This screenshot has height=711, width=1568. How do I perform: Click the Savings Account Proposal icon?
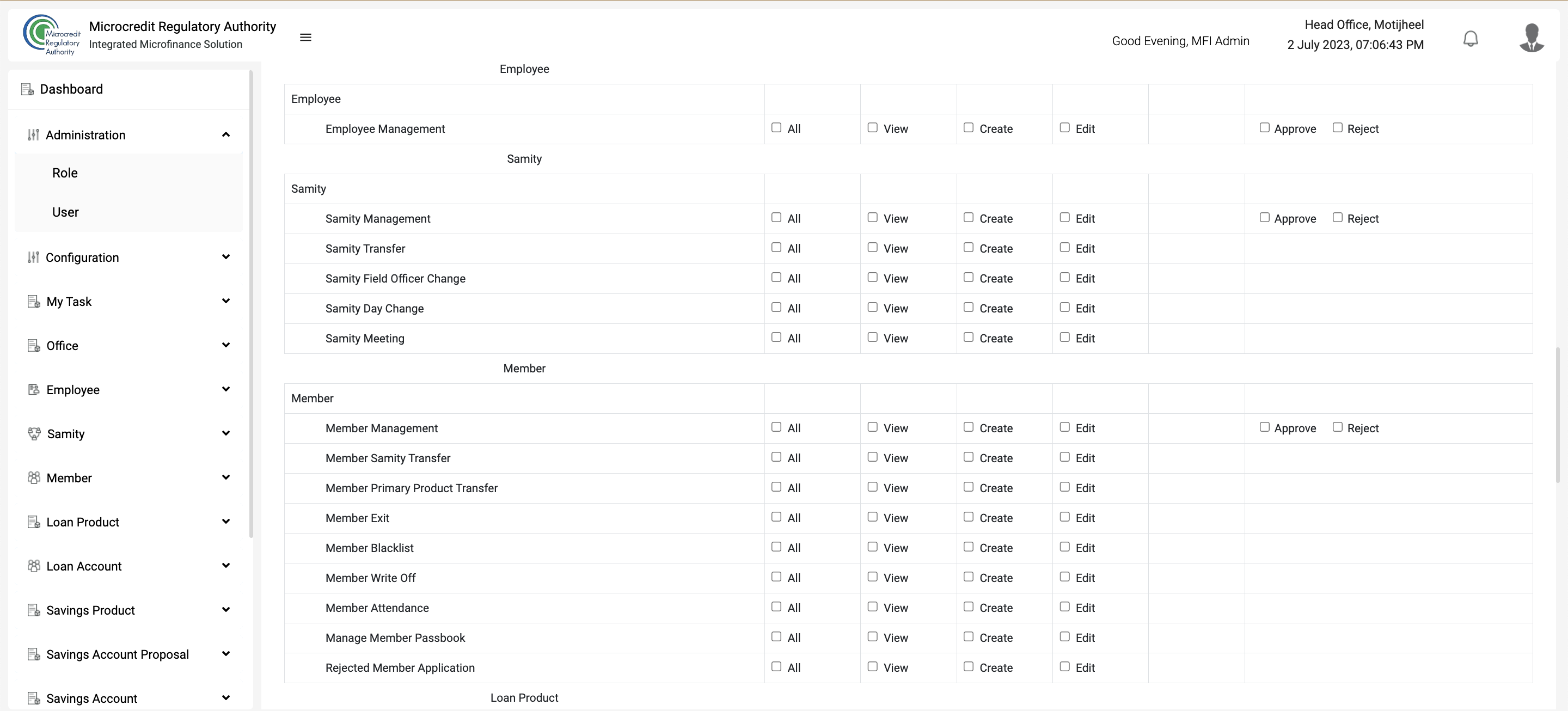34,654
